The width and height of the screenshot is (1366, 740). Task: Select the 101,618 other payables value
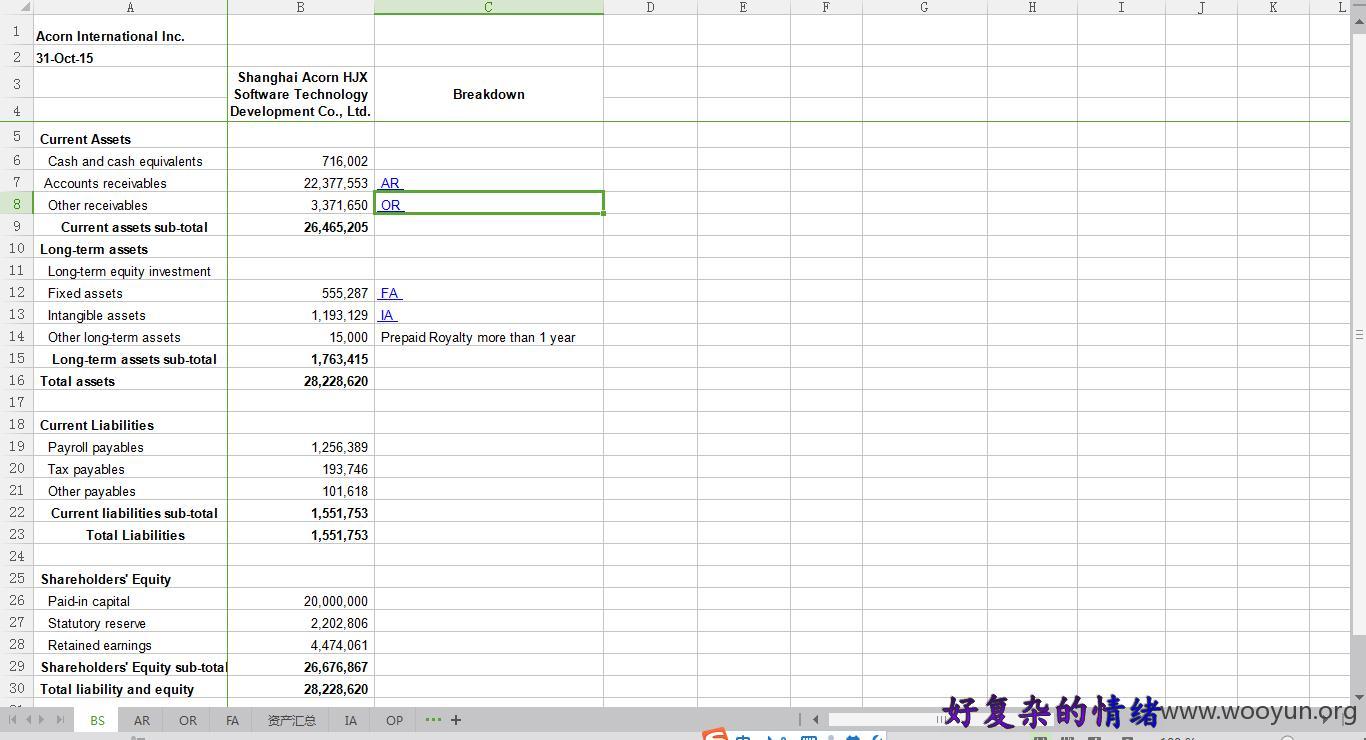tap(301, 491)
